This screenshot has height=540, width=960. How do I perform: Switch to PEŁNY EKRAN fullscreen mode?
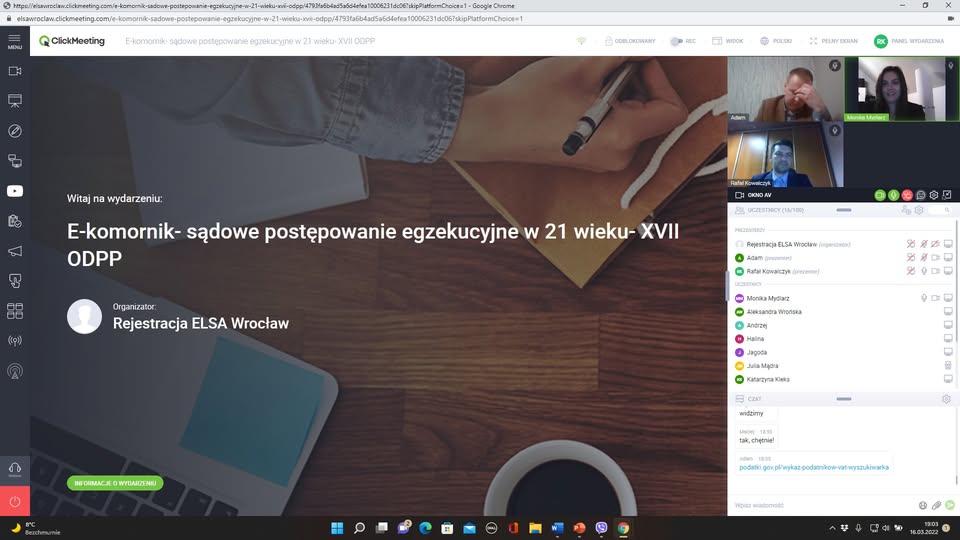833,41
